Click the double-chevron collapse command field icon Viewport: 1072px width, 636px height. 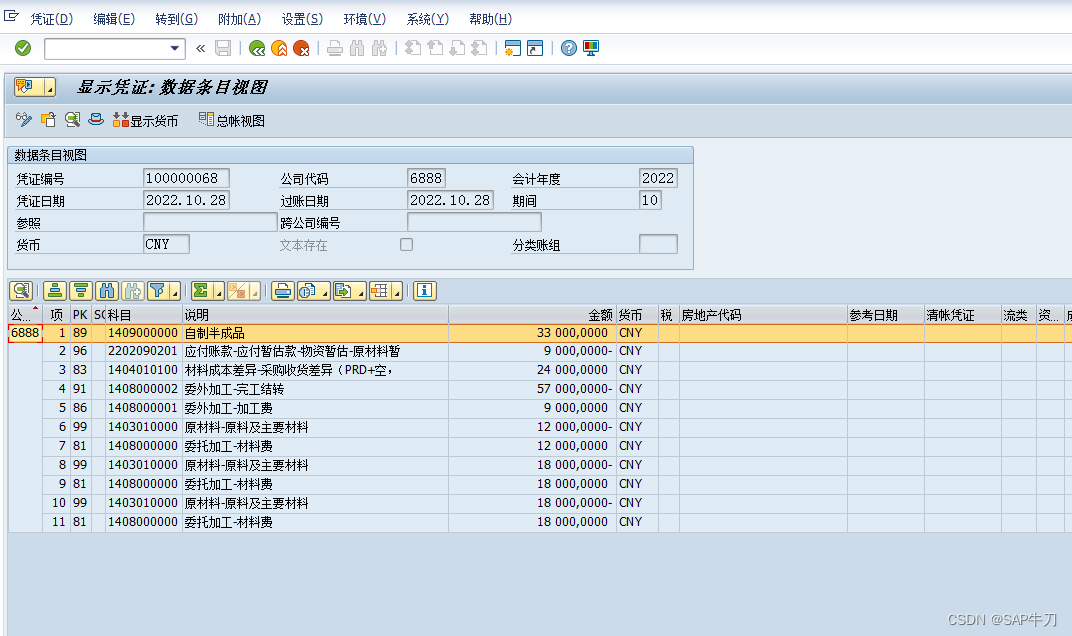(x=200, y=48)
